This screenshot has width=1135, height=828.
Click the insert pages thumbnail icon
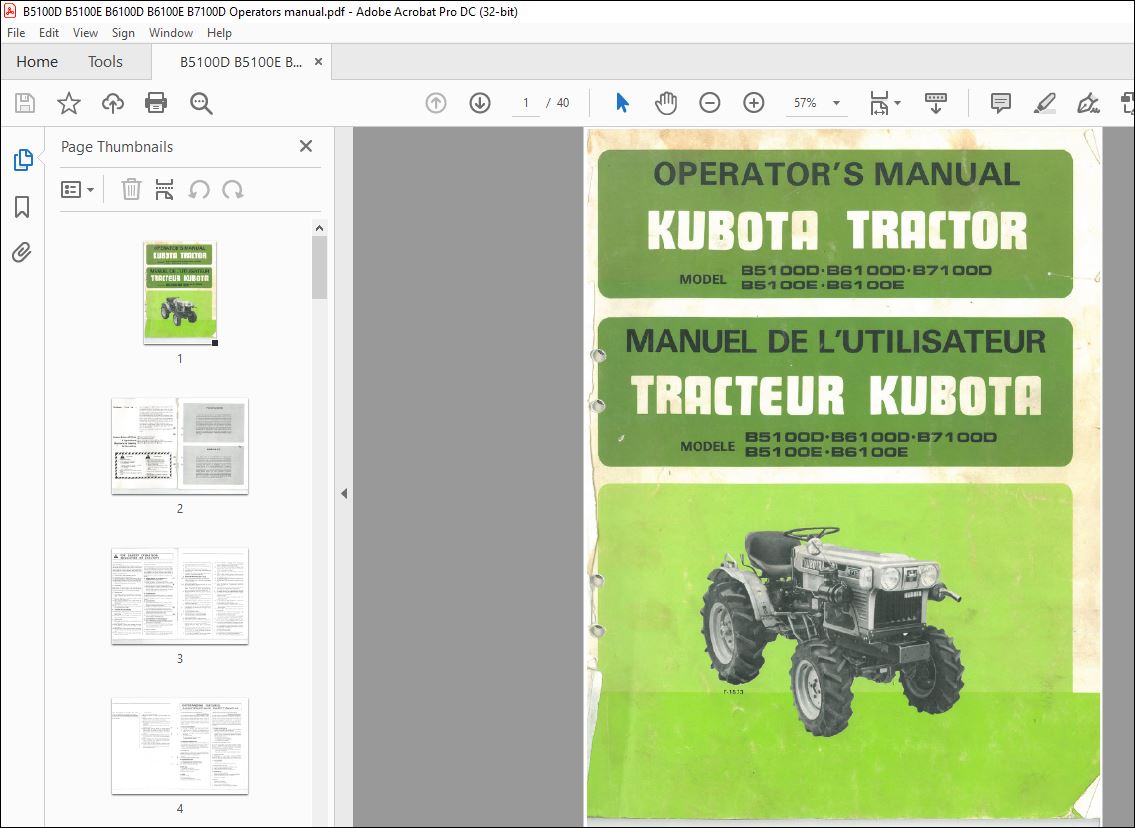pyautogui.click(x=164, y=190)
